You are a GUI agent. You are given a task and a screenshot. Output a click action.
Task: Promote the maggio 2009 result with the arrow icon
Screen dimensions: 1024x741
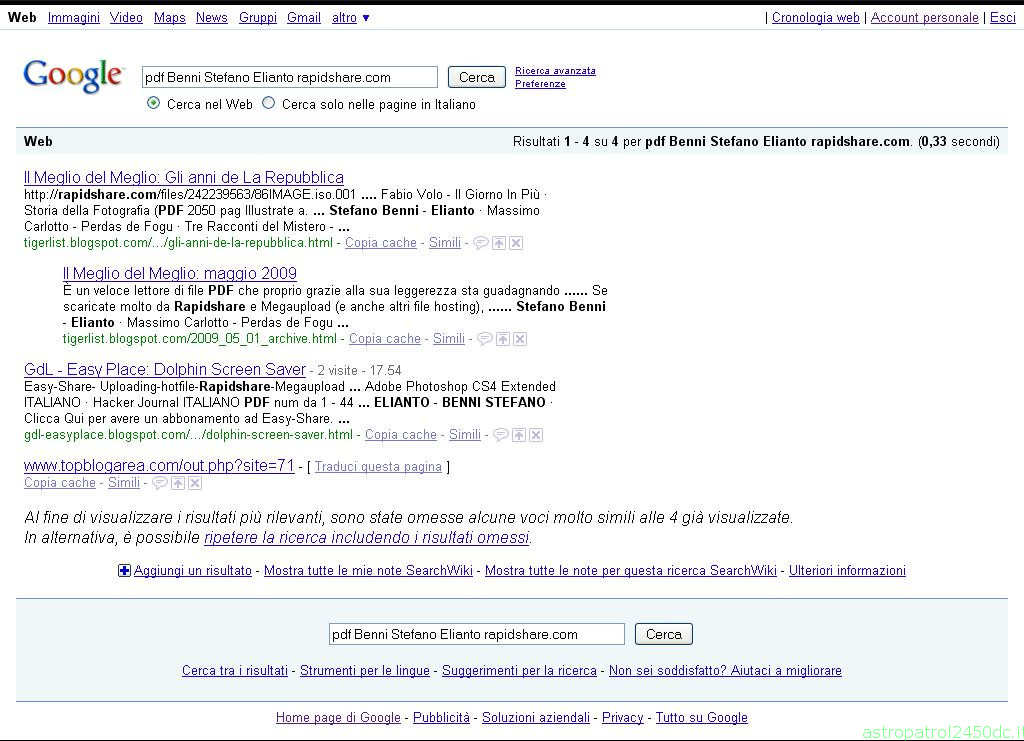(x=503, y=339)
